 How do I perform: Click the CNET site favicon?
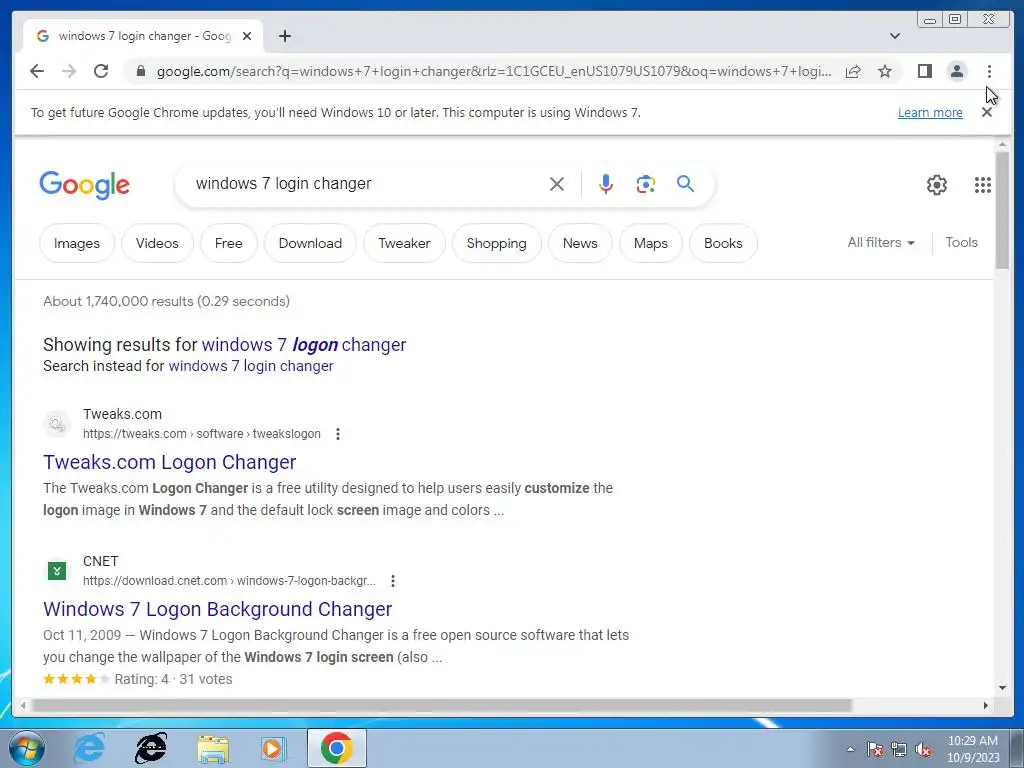(57, 571)
